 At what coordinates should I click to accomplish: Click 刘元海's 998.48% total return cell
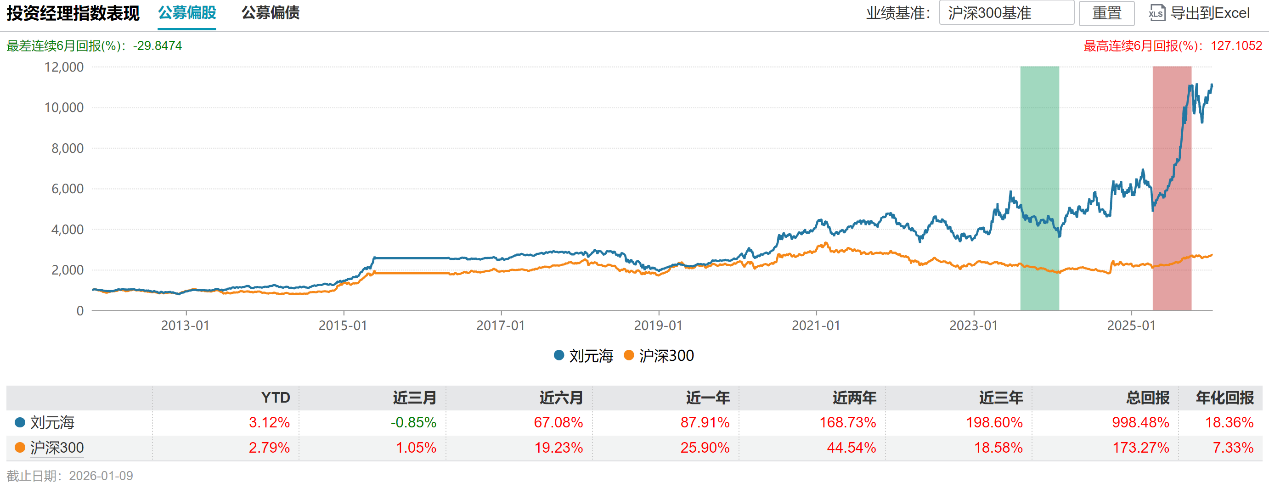(1140, 422)
